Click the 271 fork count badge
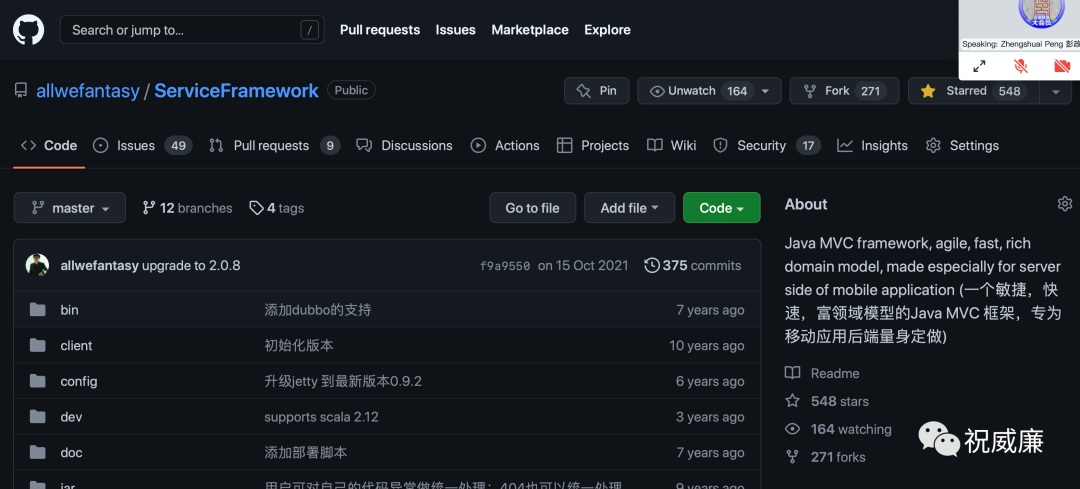 [871, 91]
